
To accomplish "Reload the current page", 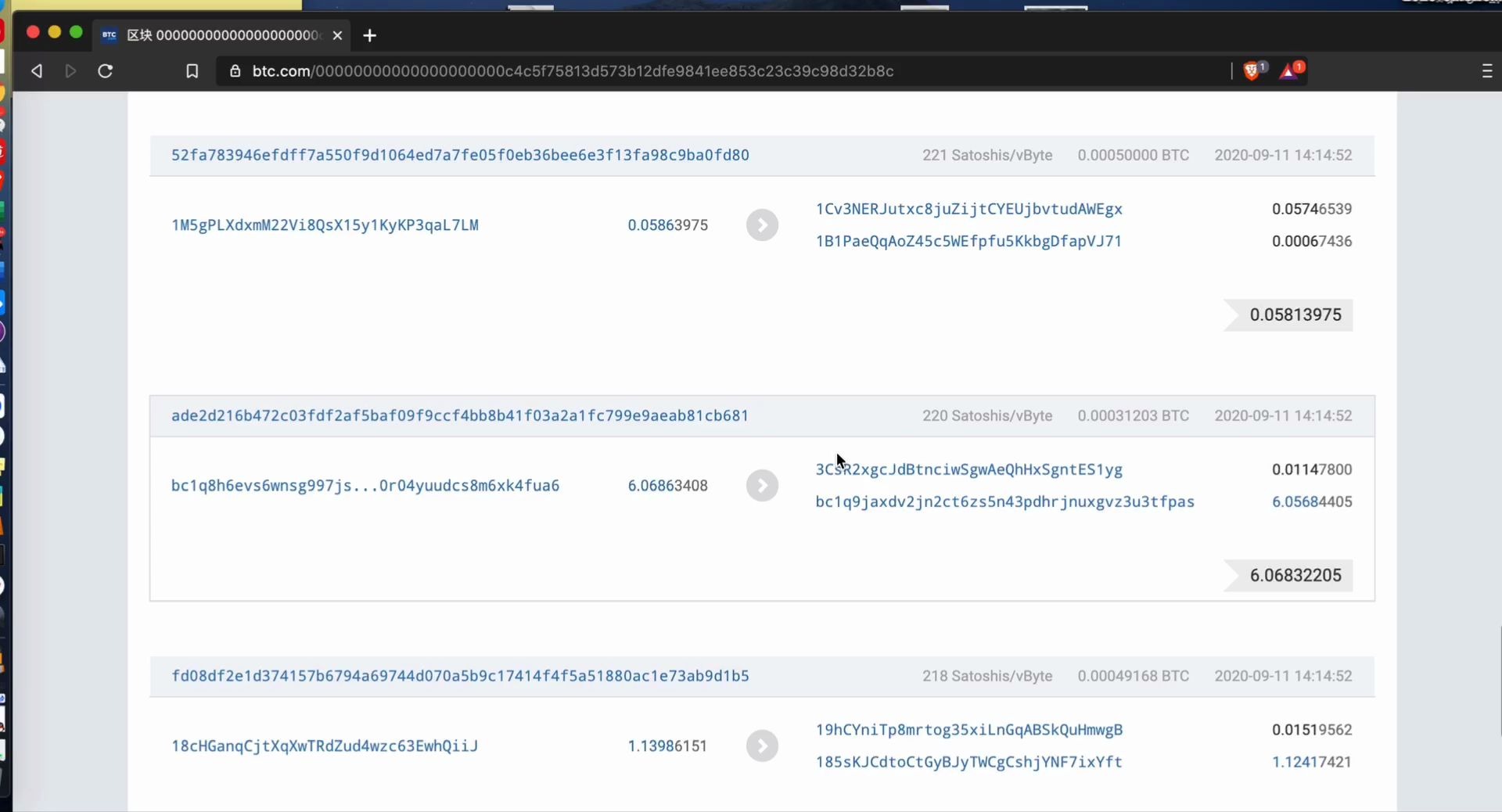I will (105, 71).
